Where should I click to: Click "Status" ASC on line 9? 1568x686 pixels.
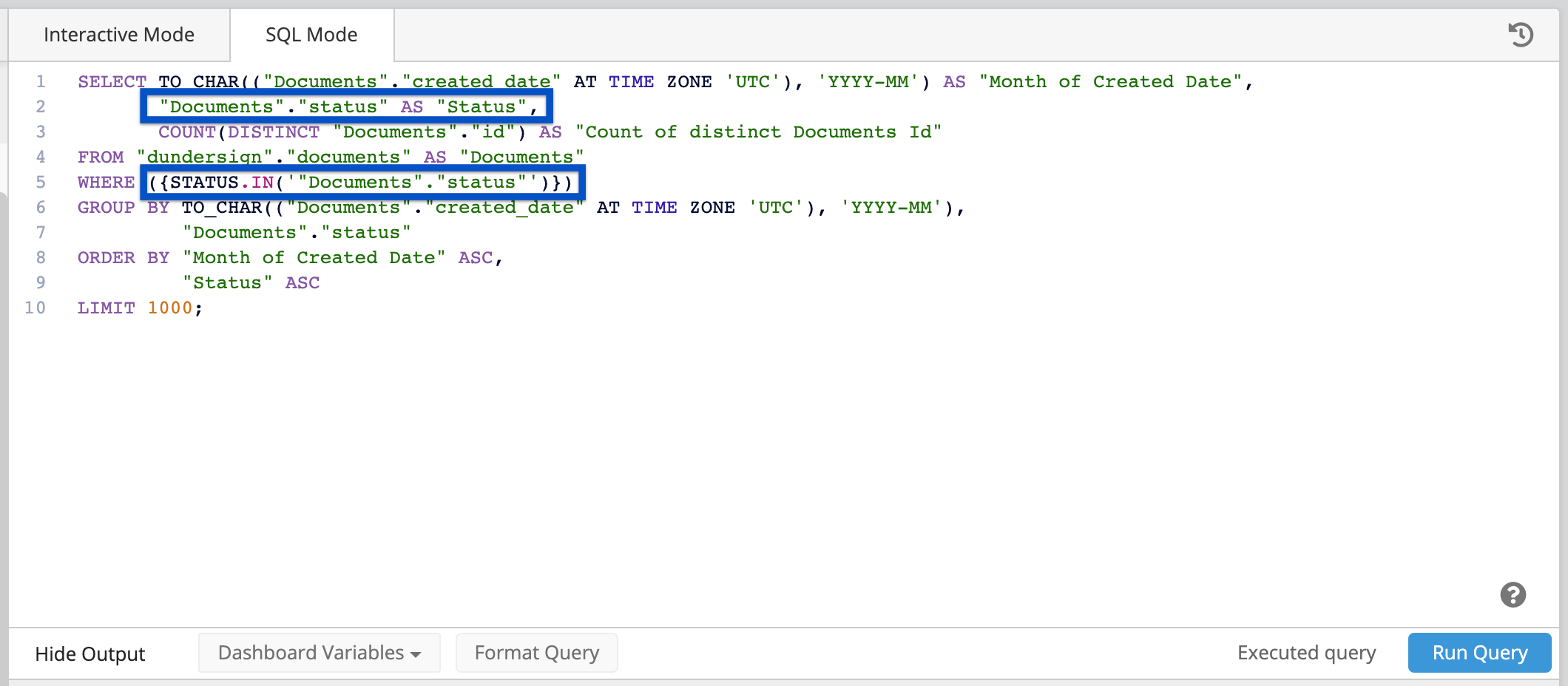(251, 282)
